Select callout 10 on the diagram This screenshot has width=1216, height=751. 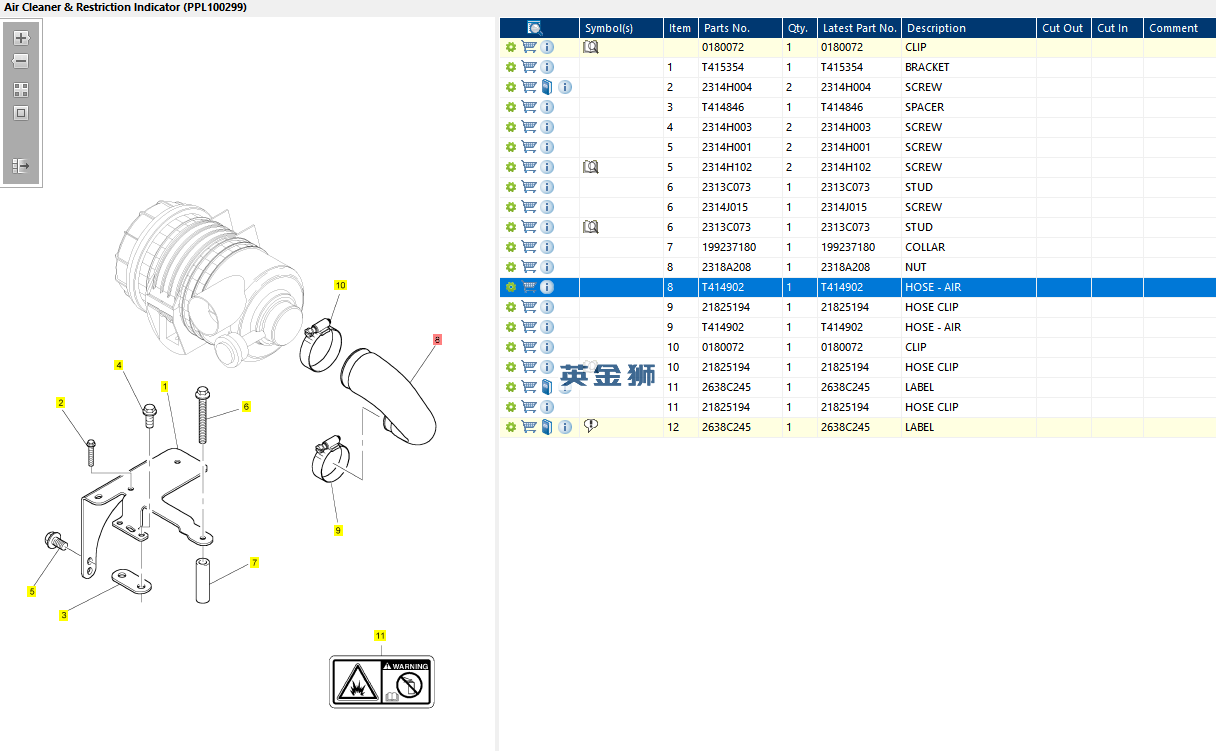pos(340,285)
